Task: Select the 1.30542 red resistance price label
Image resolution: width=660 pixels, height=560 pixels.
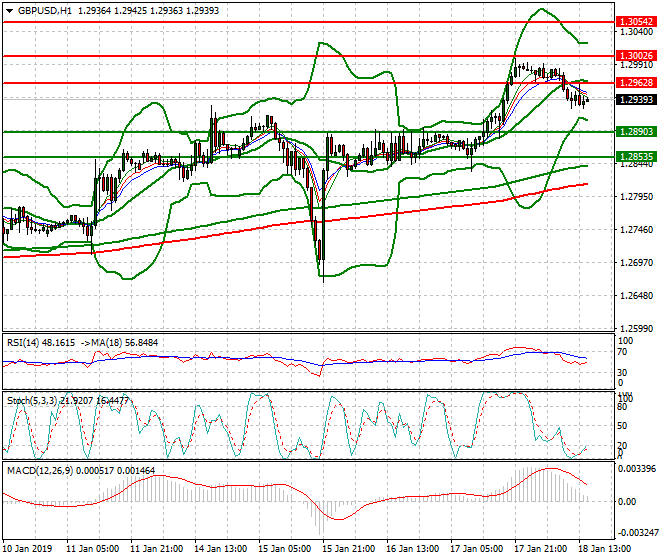Action: 636,21
